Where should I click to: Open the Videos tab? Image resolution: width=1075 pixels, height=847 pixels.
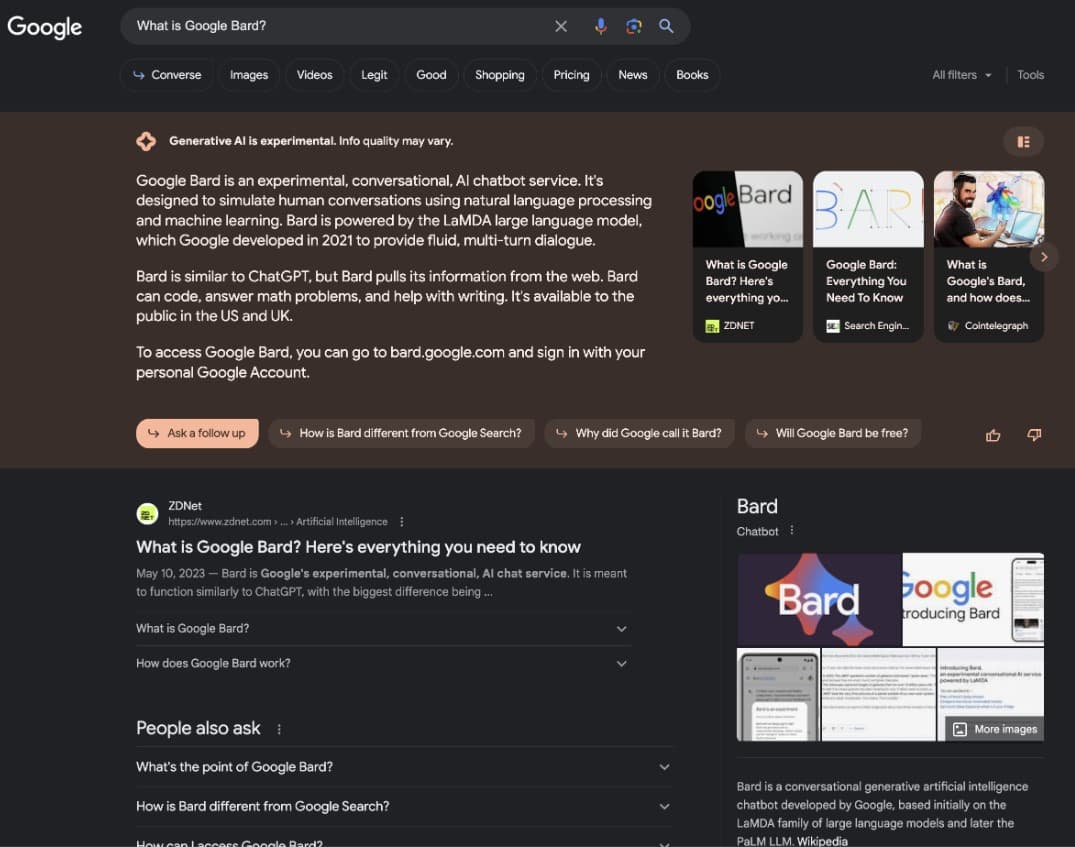tap(315, 75)
